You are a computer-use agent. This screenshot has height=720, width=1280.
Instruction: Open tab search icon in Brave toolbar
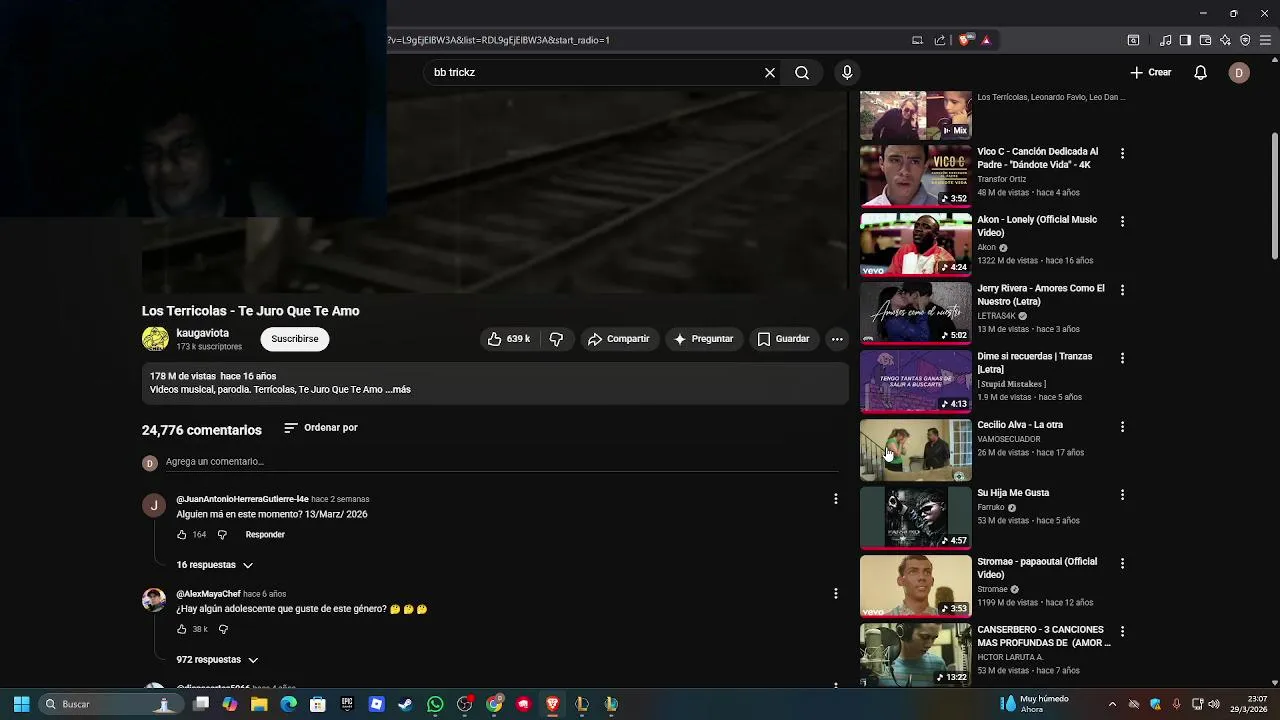click(x=1133, y=40)
